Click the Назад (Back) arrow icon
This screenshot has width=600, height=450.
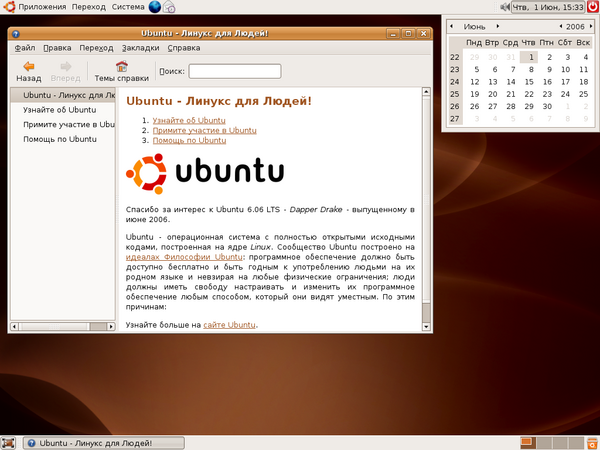[x=29, y=67]
